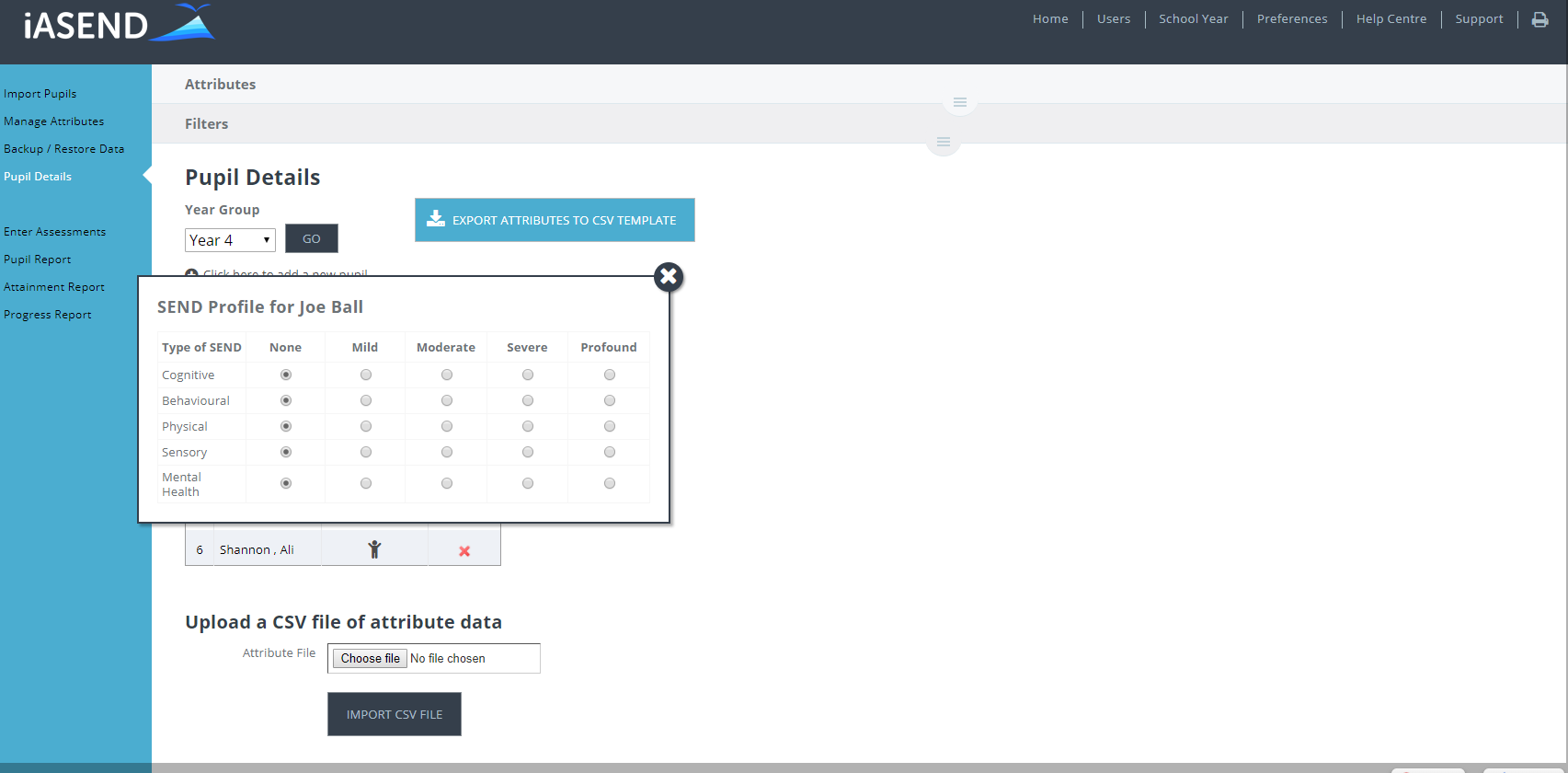
Task: Go to Progress Report in sidebar
Action: (x=48, y=315)
